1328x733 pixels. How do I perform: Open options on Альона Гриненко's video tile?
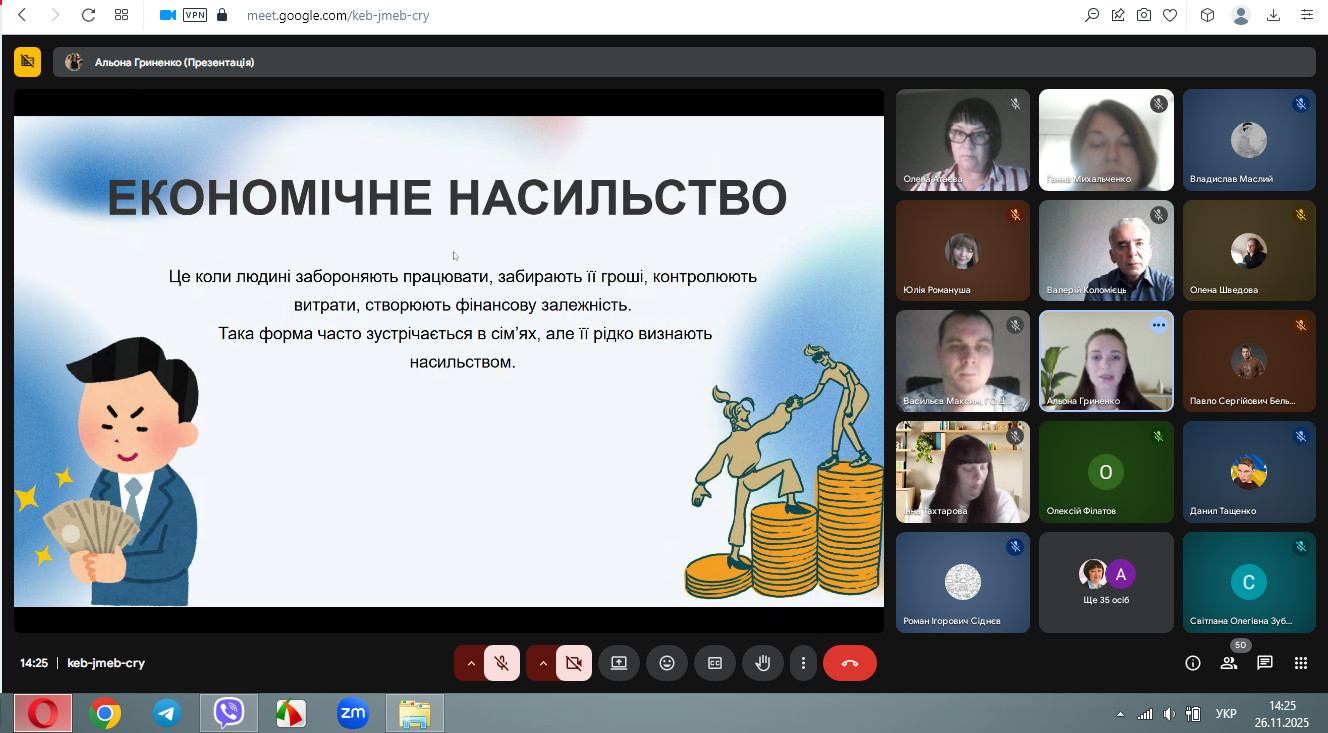1158,325
